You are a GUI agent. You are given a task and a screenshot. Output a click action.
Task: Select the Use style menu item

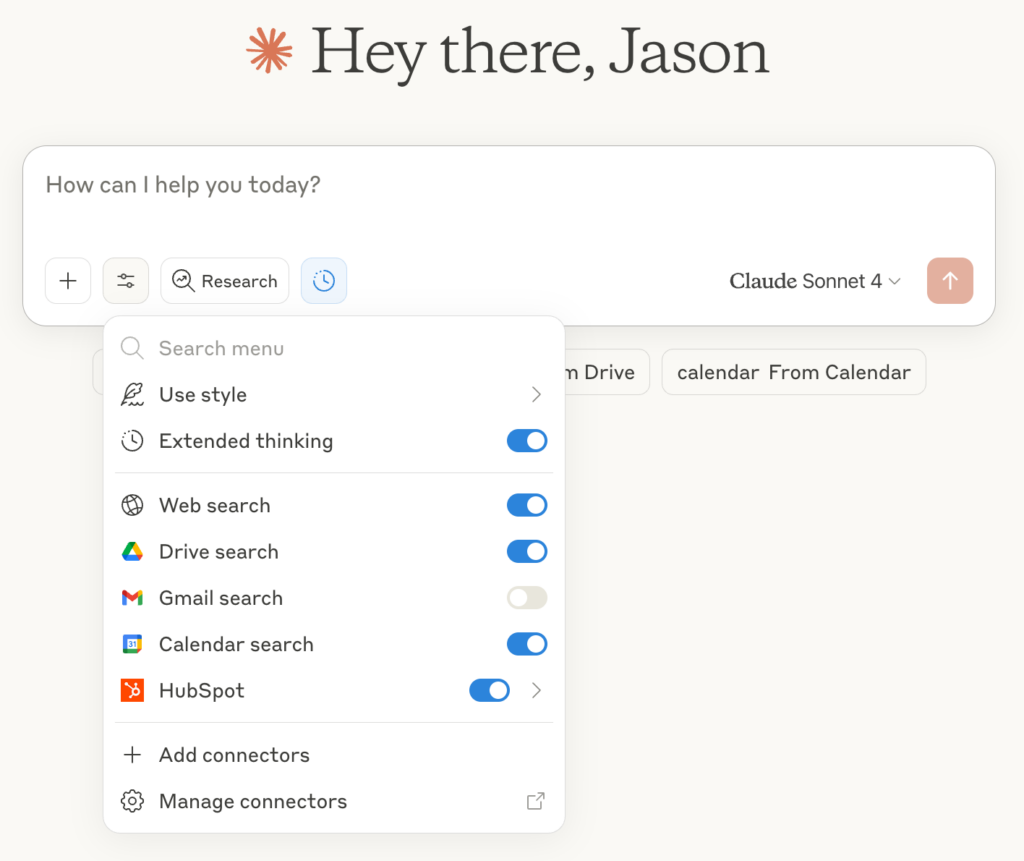point(334,395)
